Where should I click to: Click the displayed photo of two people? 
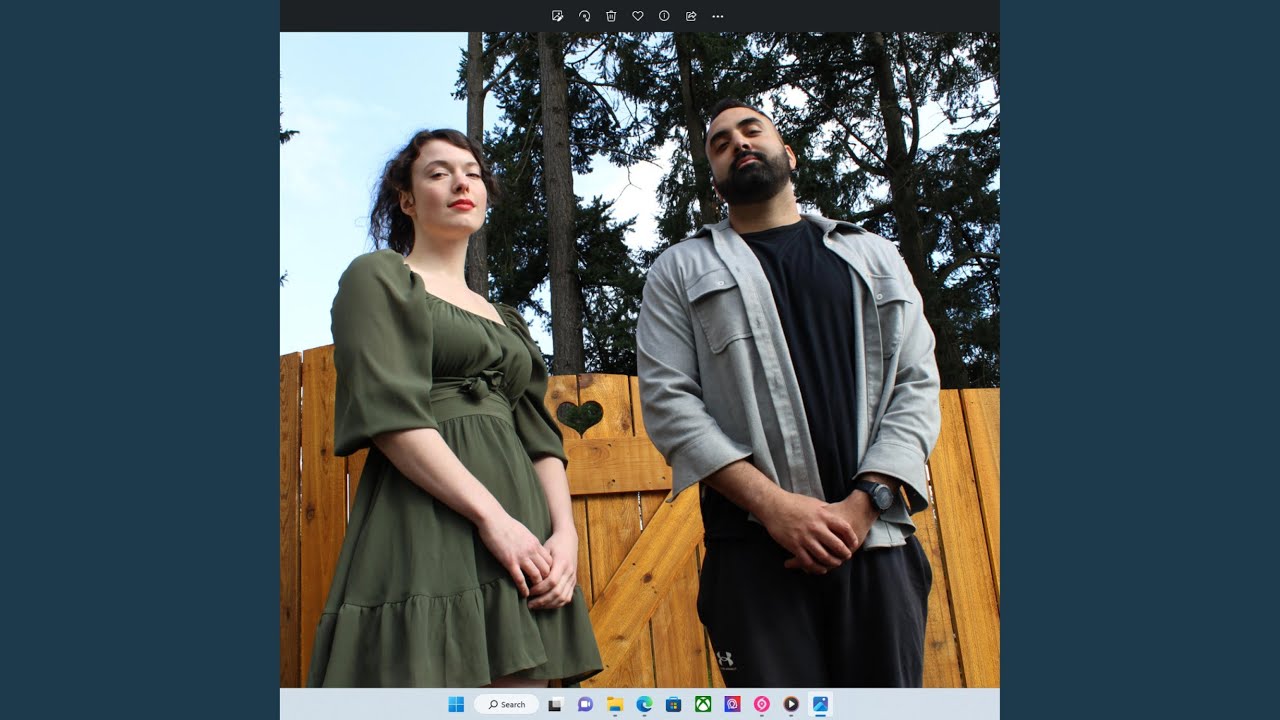point(640,360)
